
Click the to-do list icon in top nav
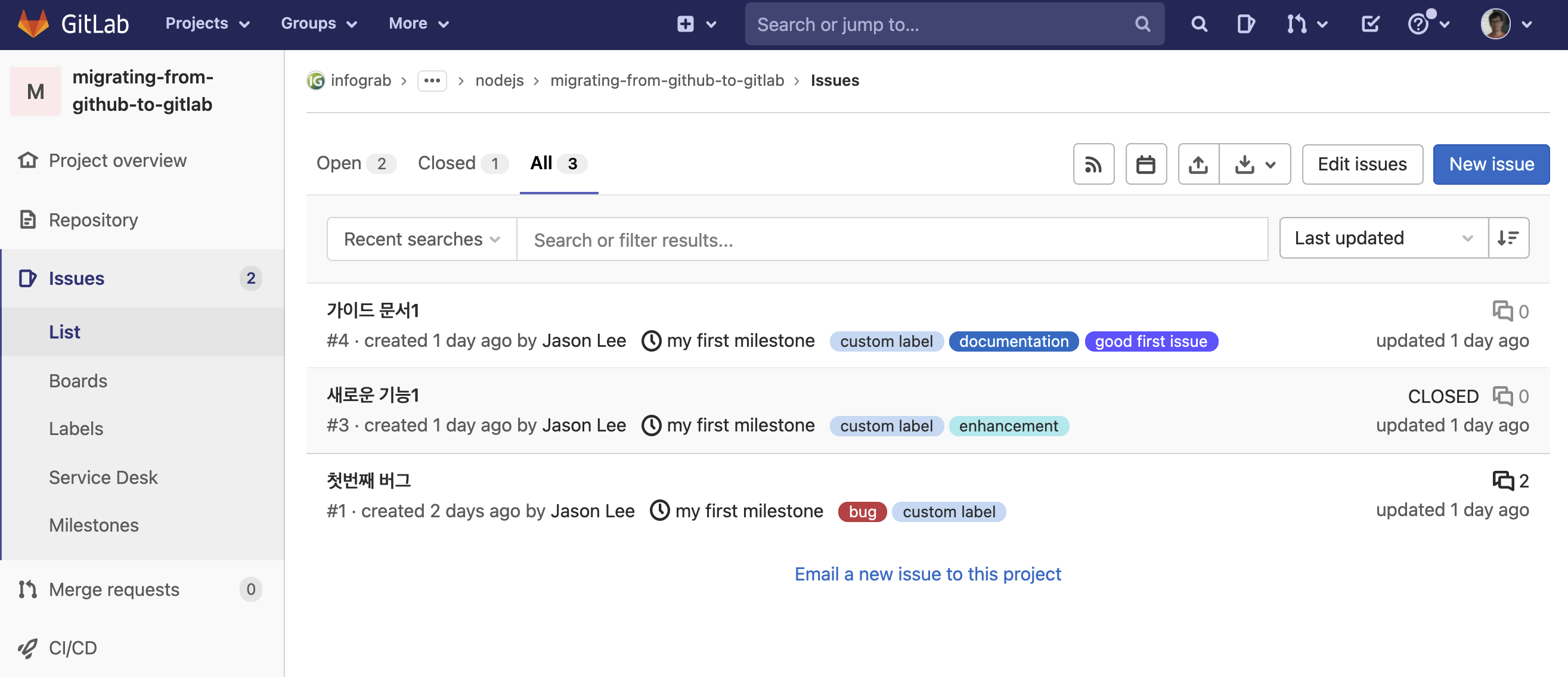click(x=1370, y=24)
